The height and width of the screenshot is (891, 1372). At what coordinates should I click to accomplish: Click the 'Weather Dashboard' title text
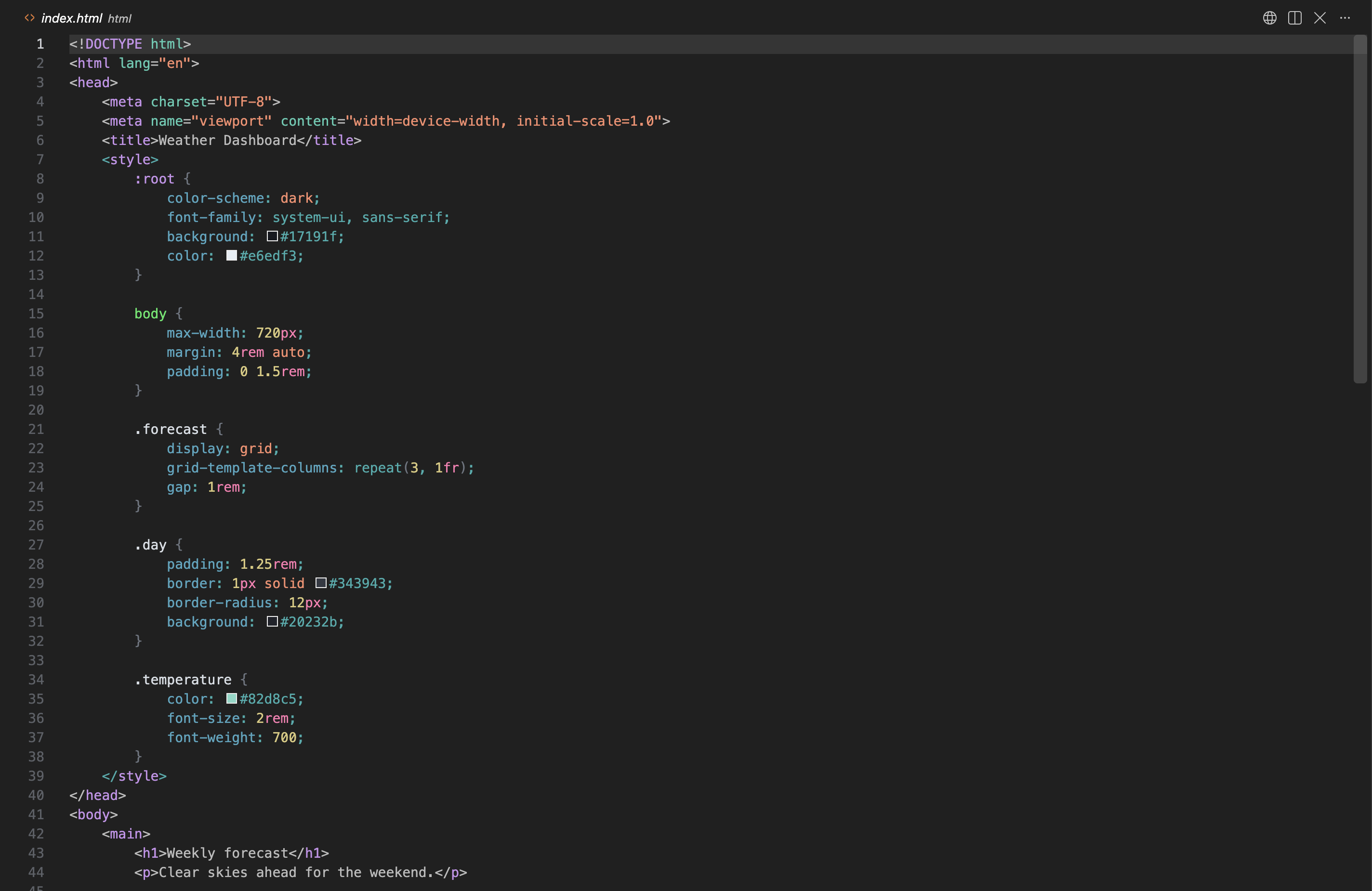pyautogui.click(x=228, y=140)
